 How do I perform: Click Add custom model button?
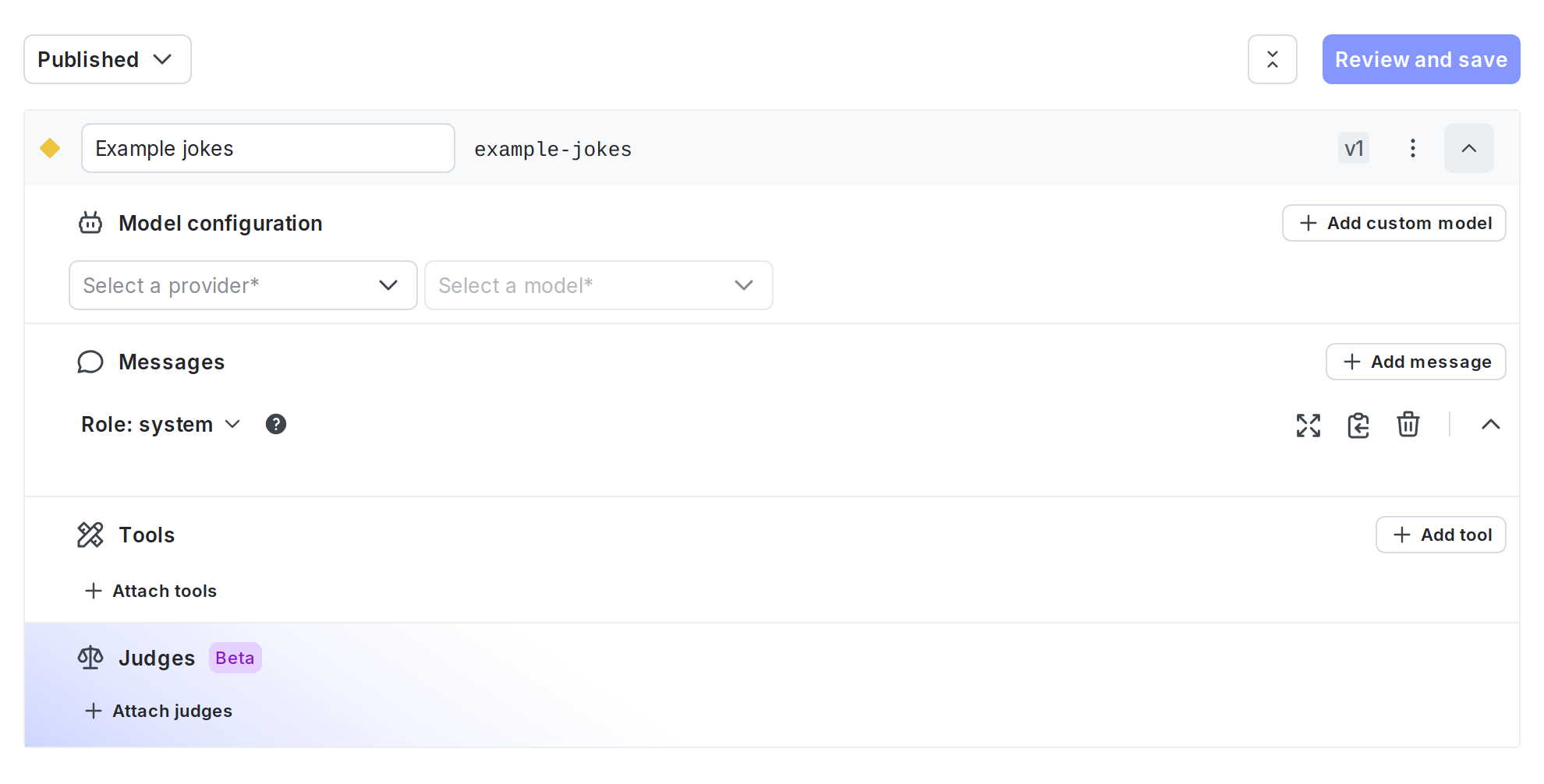(x=1393, y=223)
